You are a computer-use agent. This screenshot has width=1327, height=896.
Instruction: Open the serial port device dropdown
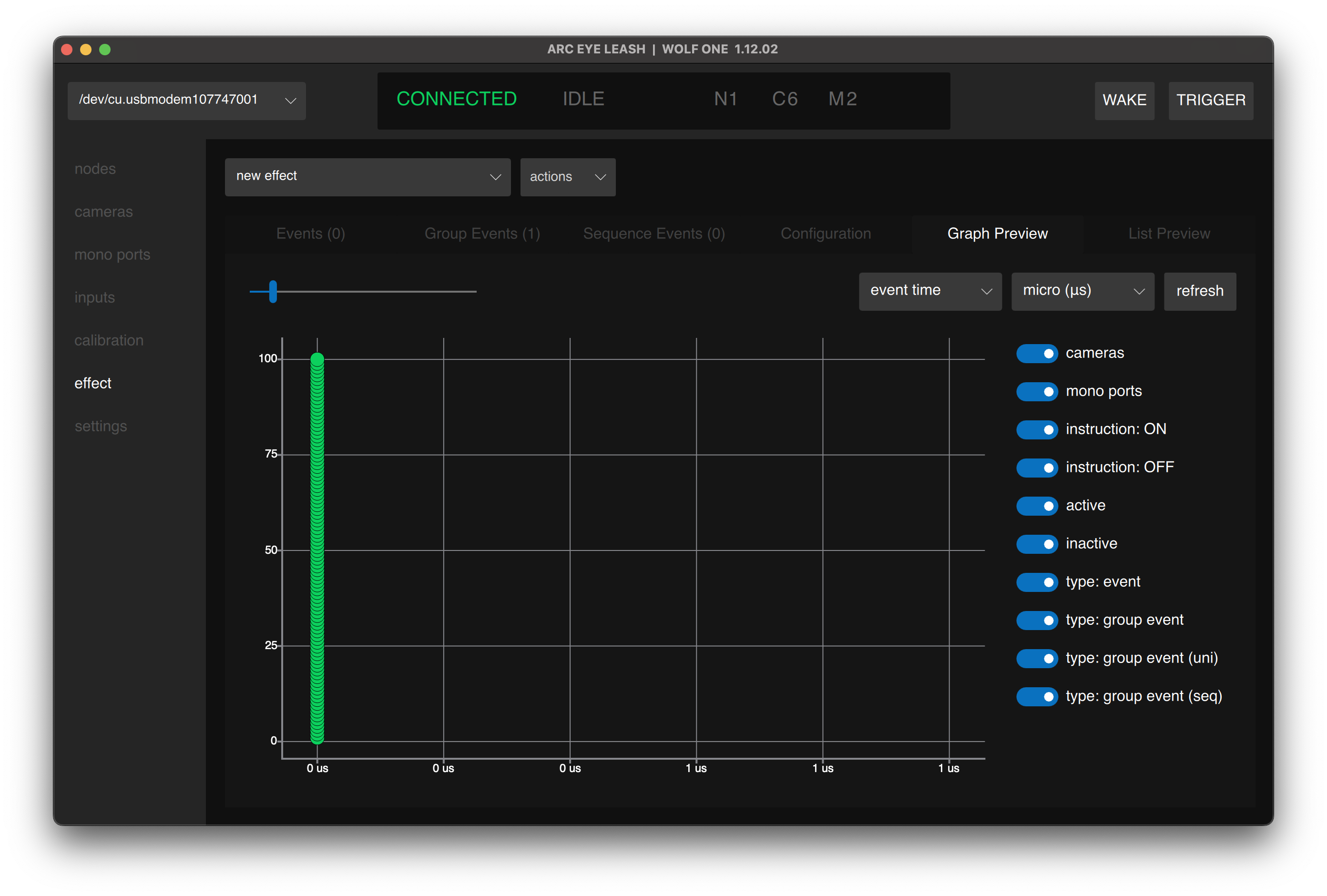tap(186, 101)
